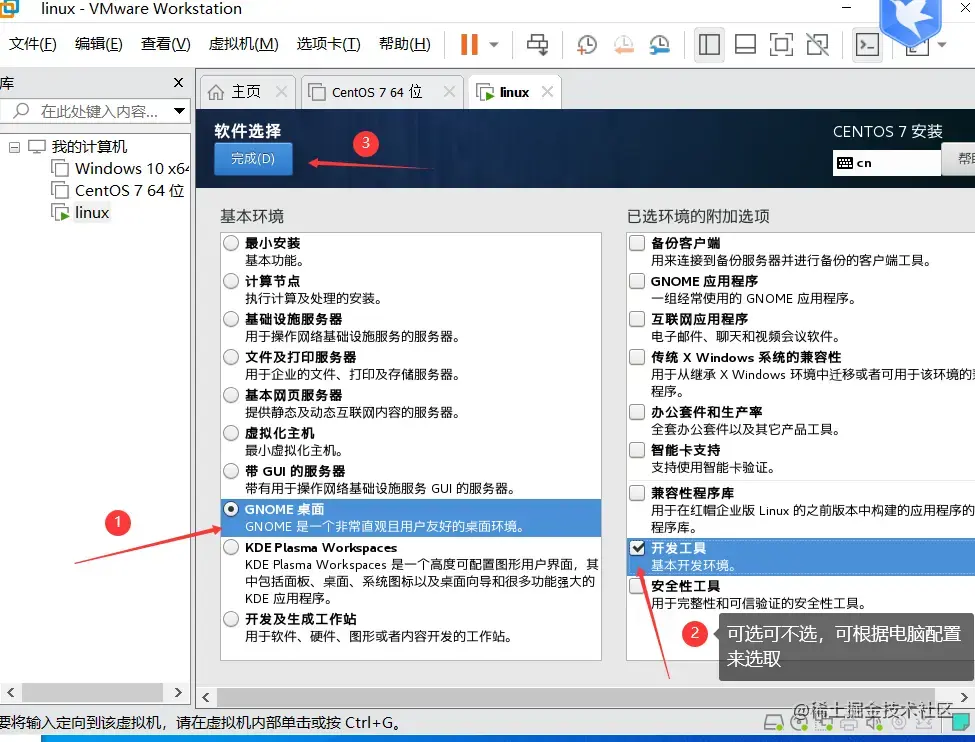Select the linux VM in the library tree
Image resolution: width=975 pixels, height=742 pixels.
tap(81, 213)
